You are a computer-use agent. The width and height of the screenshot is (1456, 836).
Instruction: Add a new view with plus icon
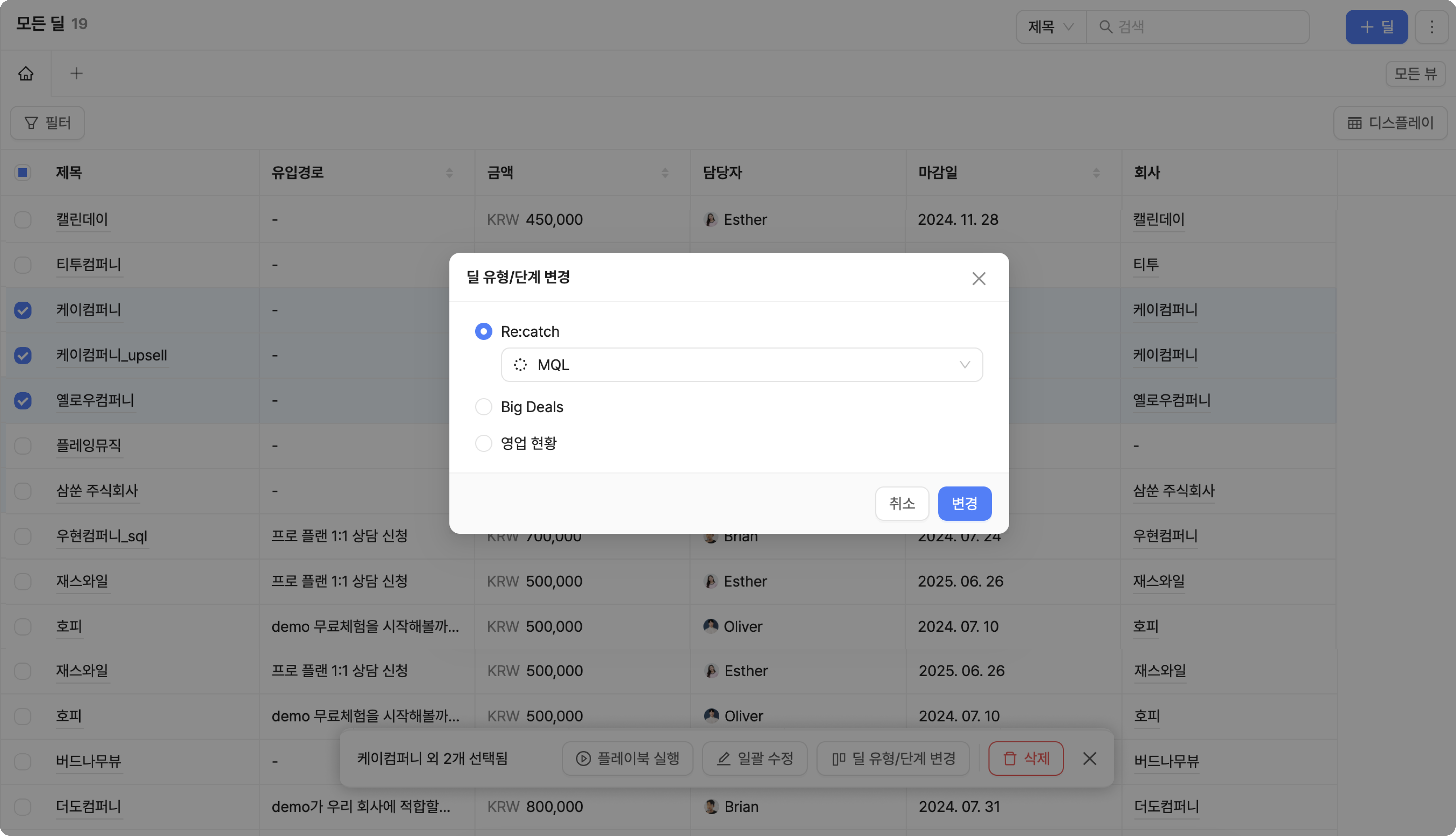click(76, 74)
